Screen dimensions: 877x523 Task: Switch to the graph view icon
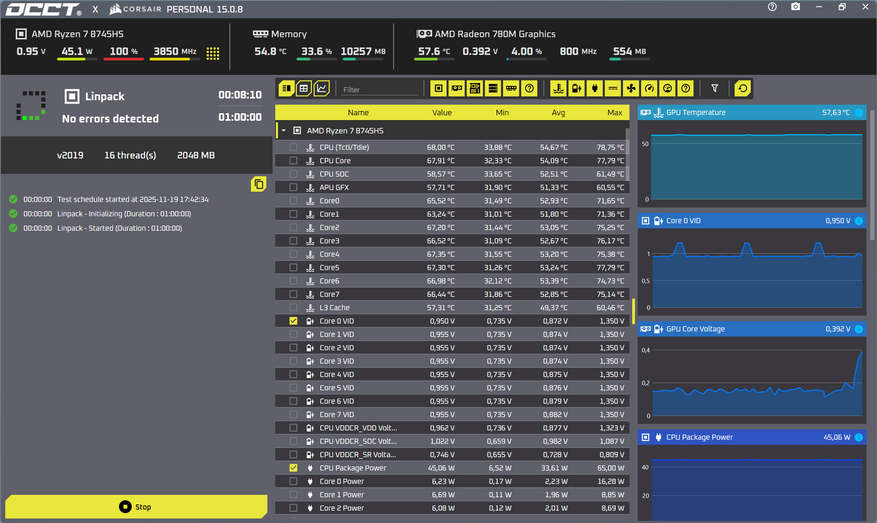click(x=322, y=88)
